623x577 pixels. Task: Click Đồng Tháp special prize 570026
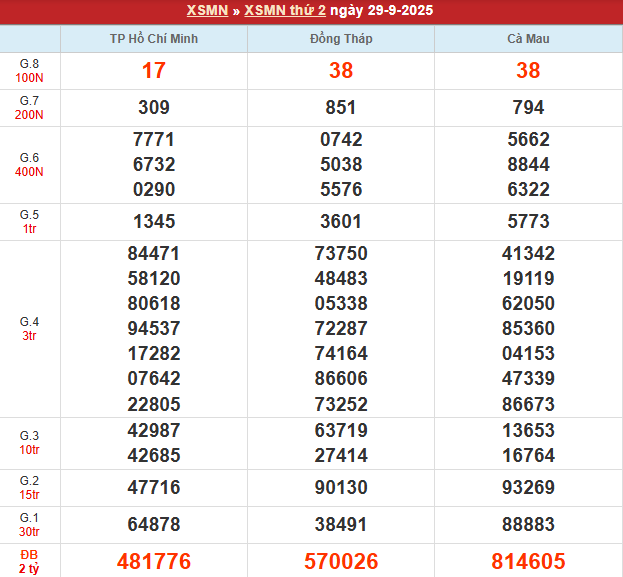point(341,562)
